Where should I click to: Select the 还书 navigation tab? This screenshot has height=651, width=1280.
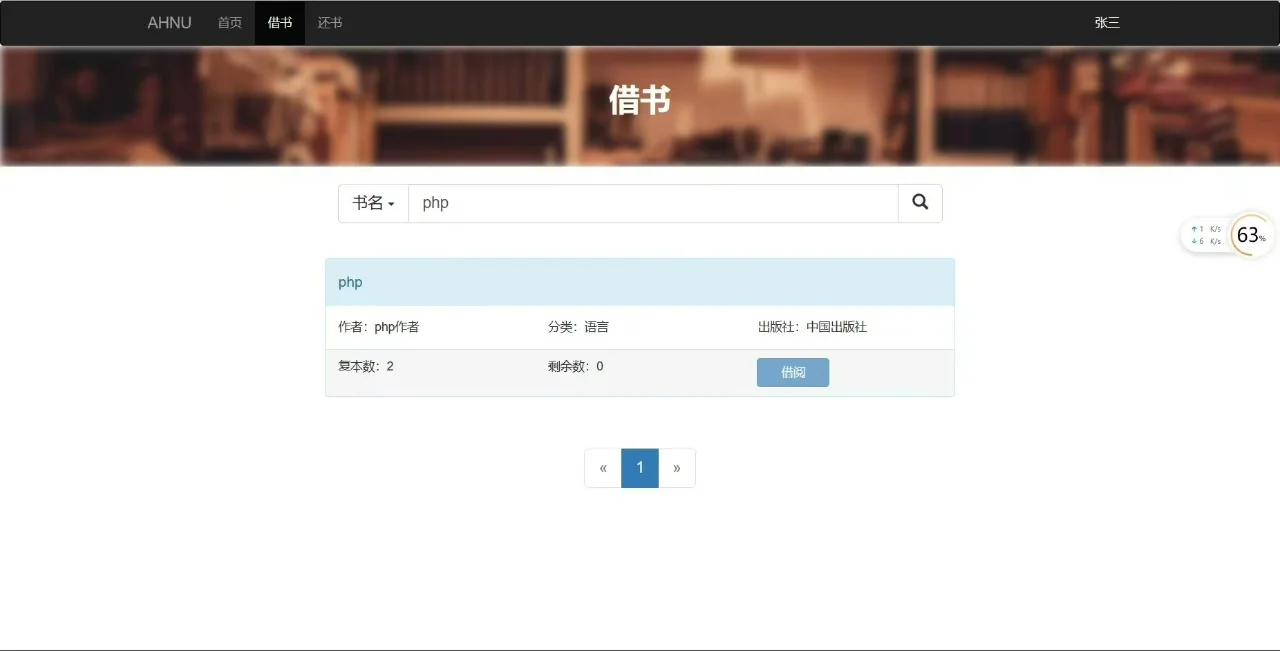(x=330, y=22)
